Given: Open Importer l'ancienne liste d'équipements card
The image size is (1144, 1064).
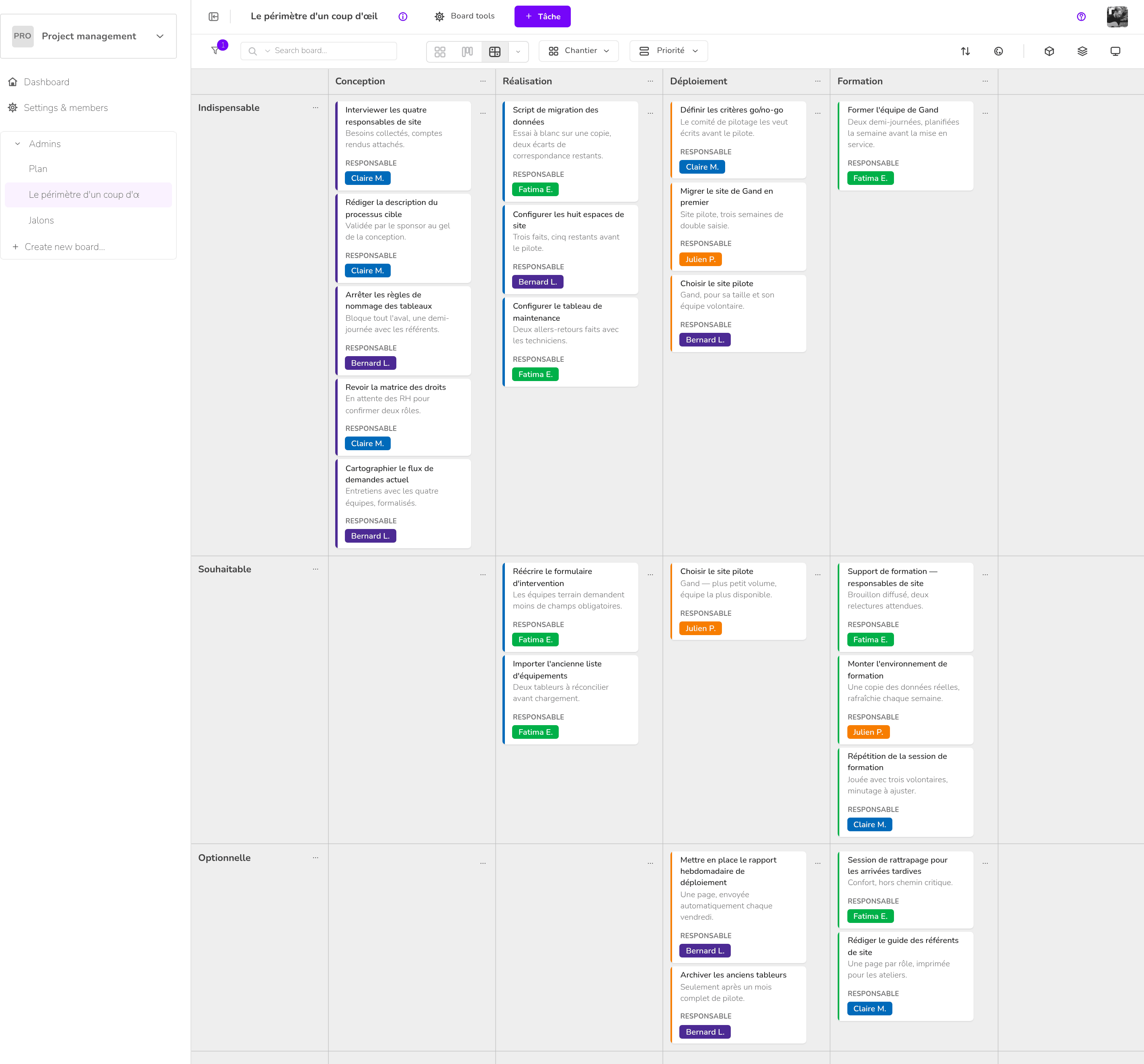Looking at the screenshot, I should click(571, 700).
